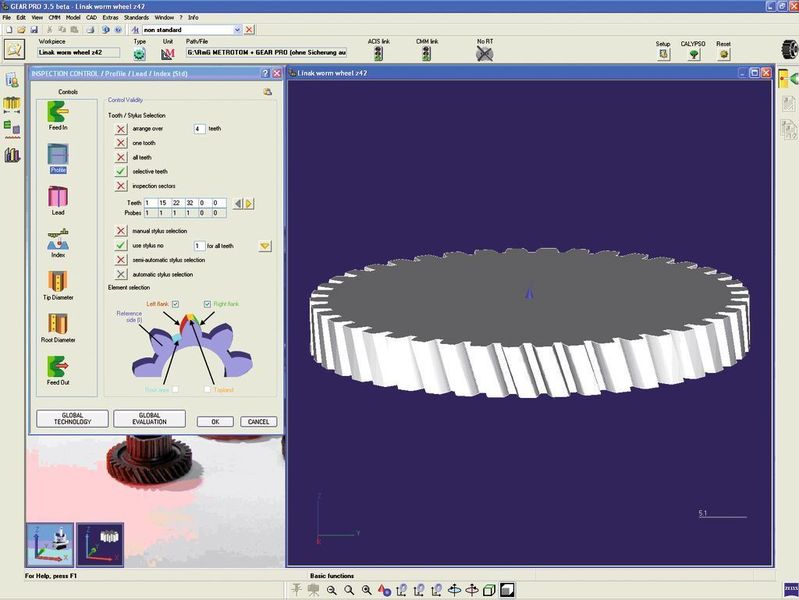This screenshot has height=600, width=799.
Task: Select the machine view thumbnail
Action: pos(50,545)
